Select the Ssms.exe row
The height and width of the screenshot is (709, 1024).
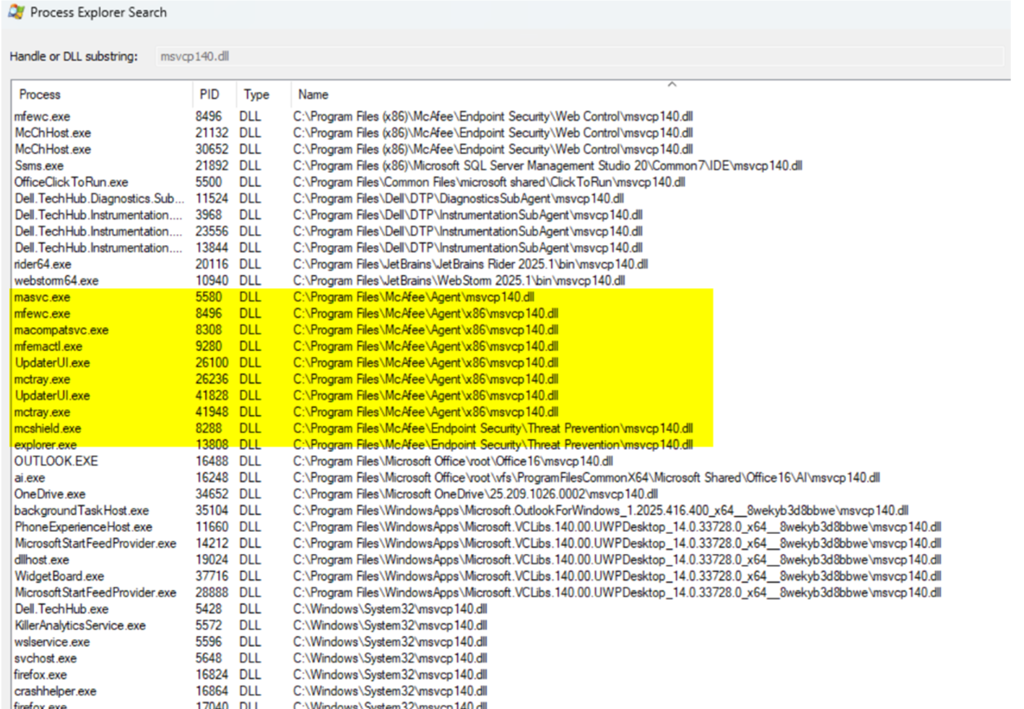(x=39, y=166)
